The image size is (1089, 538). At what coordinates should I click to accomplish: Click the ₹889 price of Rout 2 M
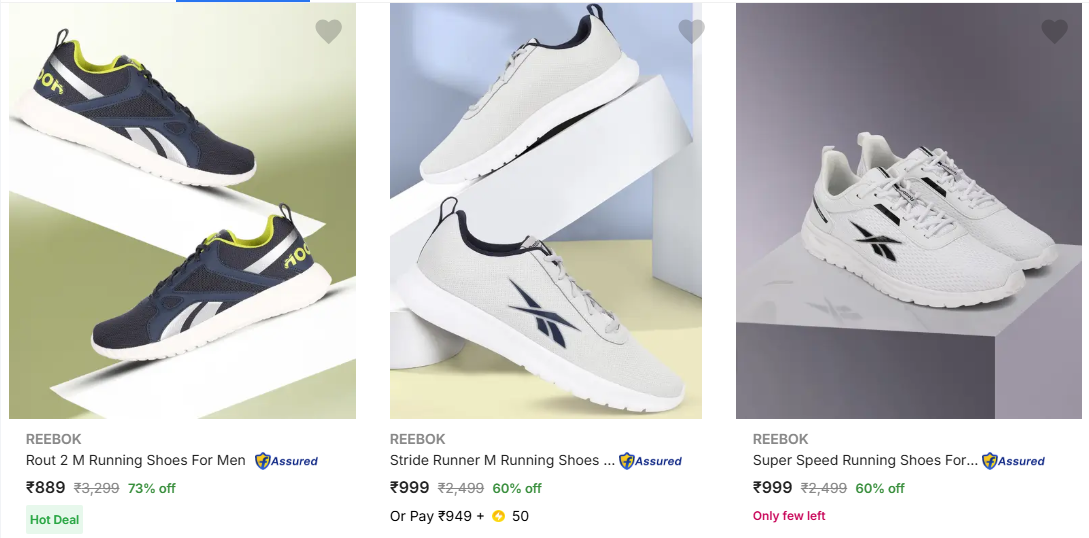click(x=46, y=488)
